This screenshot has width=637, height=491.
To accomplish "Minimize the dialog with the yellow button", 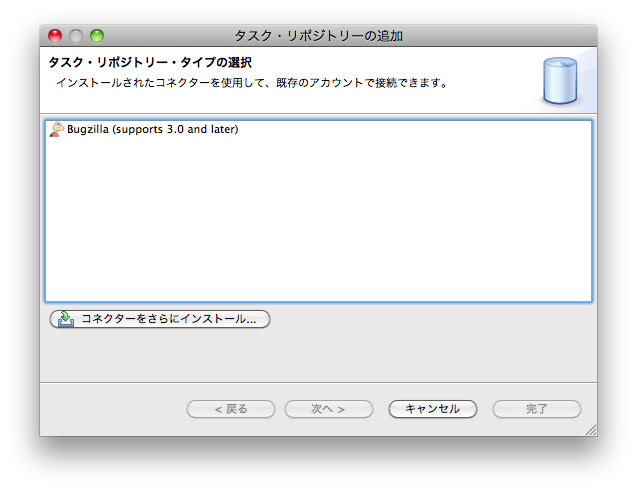I will pyautogui.click(x=76, y=36).
